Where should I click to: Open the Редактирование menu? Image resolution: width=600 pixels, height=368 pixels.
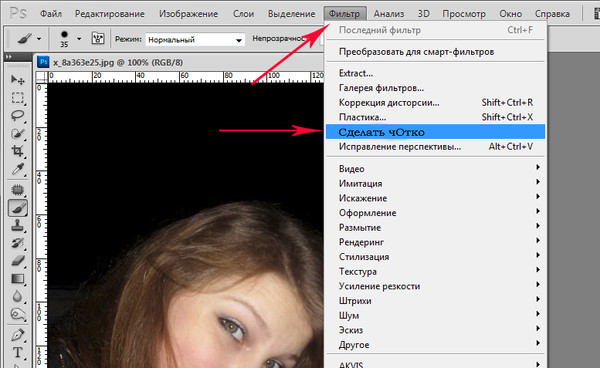click(110, 14)
